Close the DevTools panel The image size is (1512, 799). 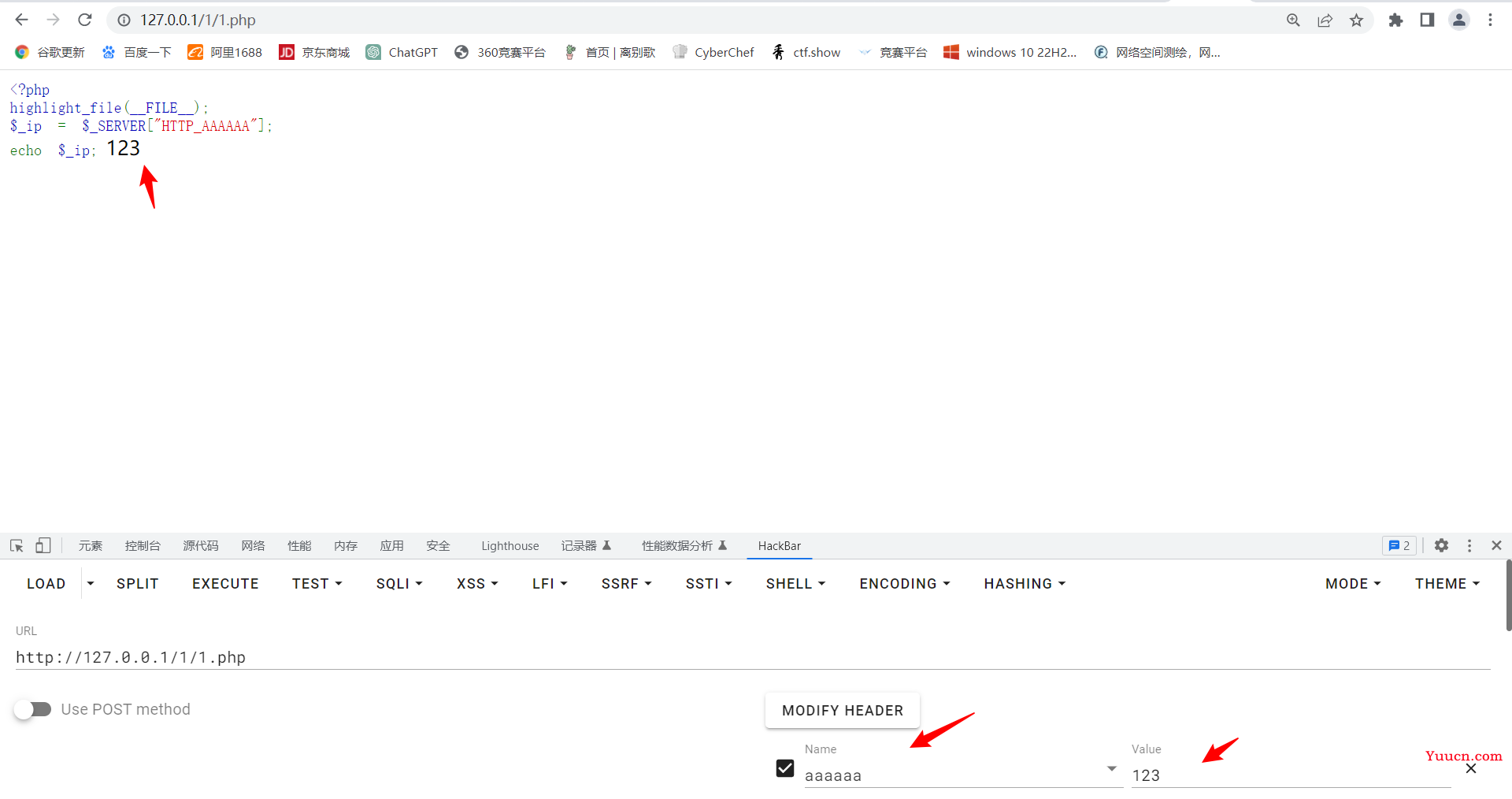click(x=1496, y=545)
